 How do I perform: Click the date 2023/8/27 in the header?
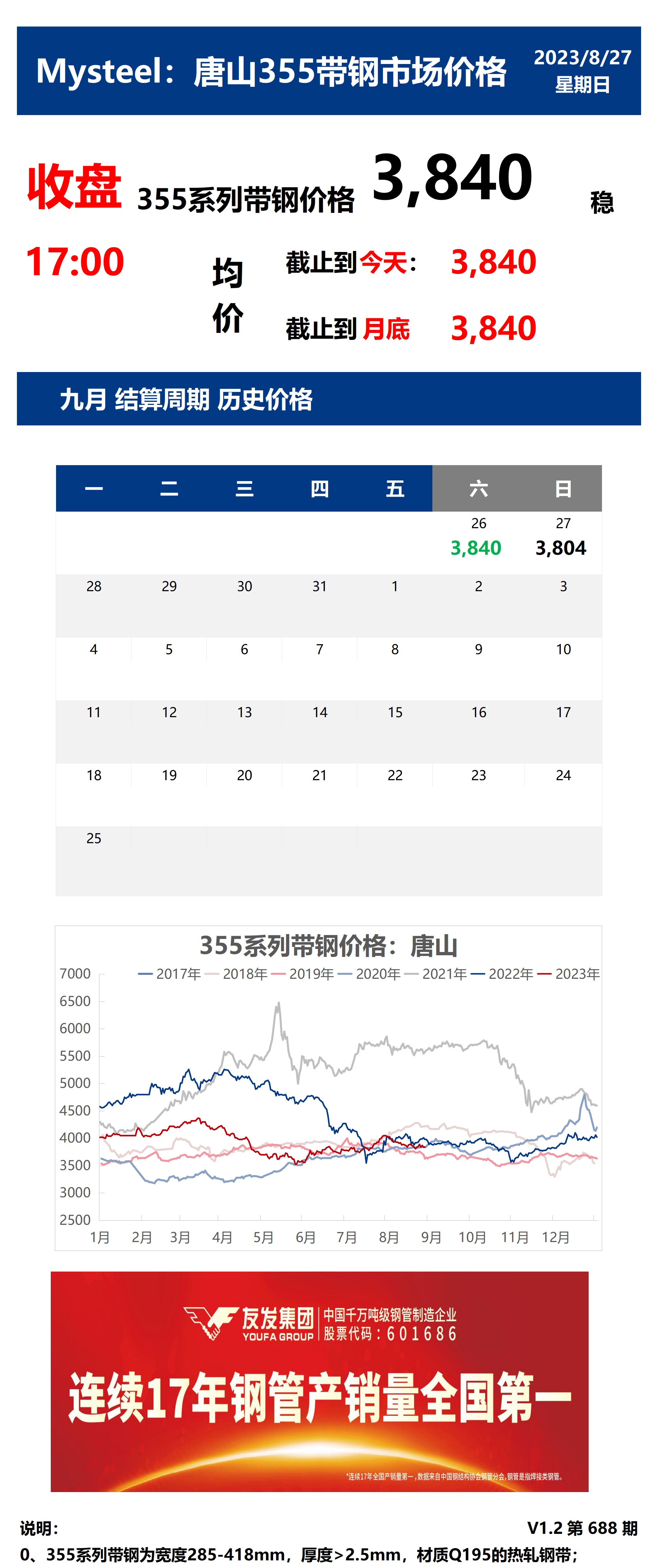[582, 58]
